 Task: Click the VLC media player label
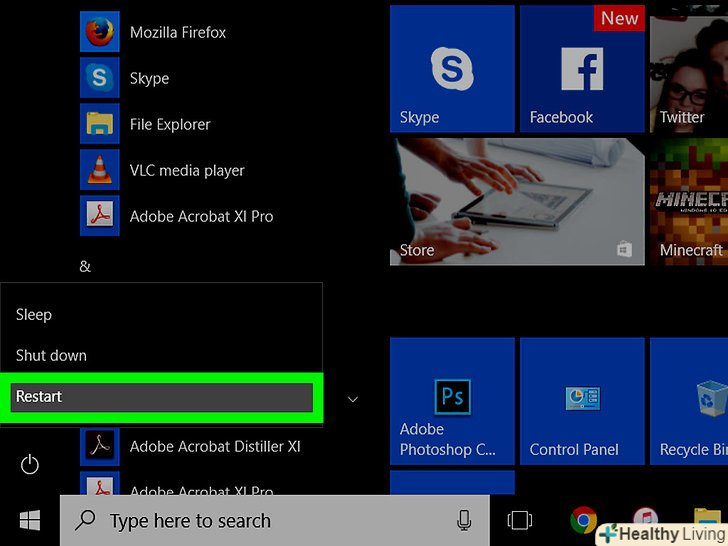point(187,170)
